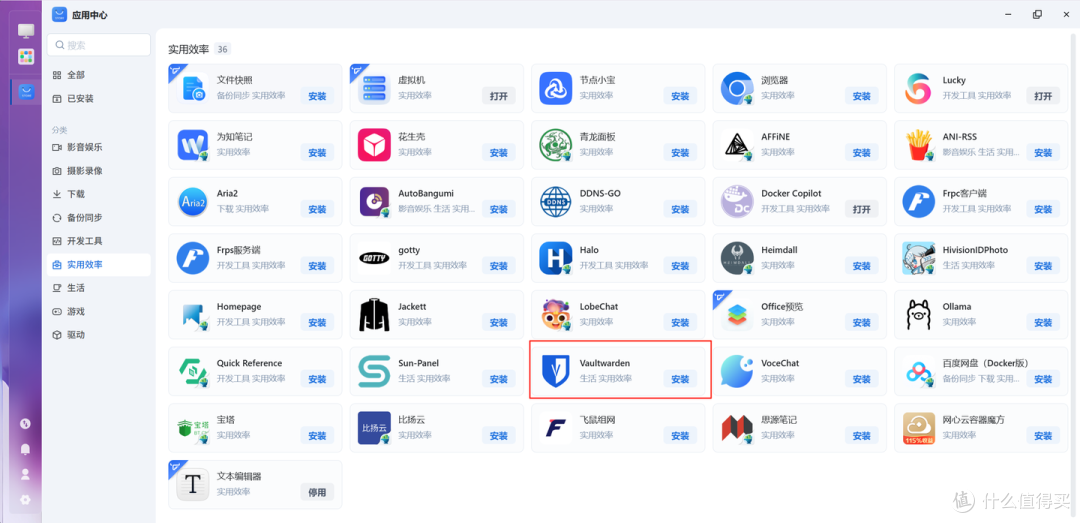
Task: Click the AutoBangumi app icon
Action: pos(375,201)
